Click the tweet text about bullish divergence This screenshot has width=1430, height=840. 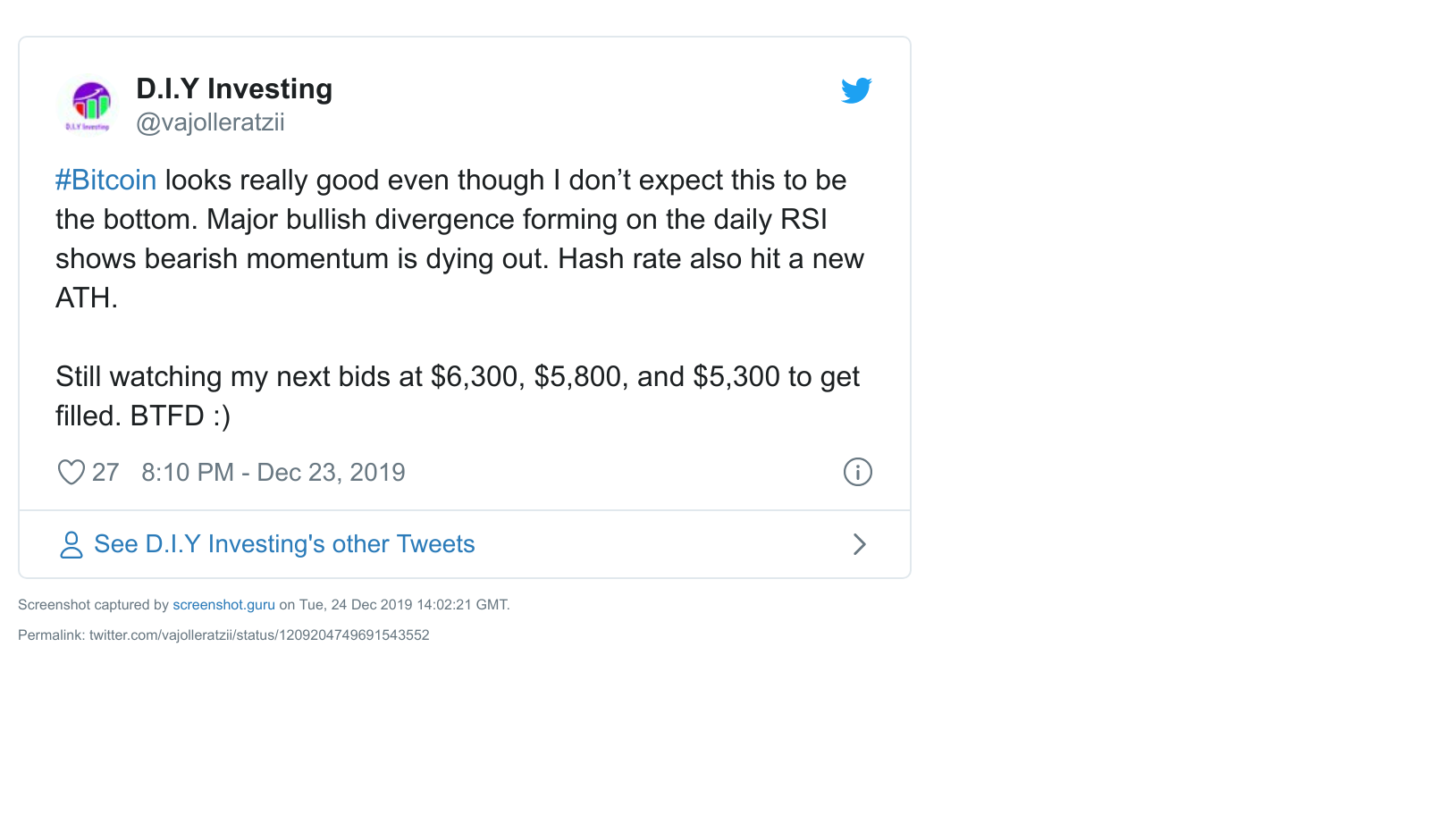pos(459,239)
